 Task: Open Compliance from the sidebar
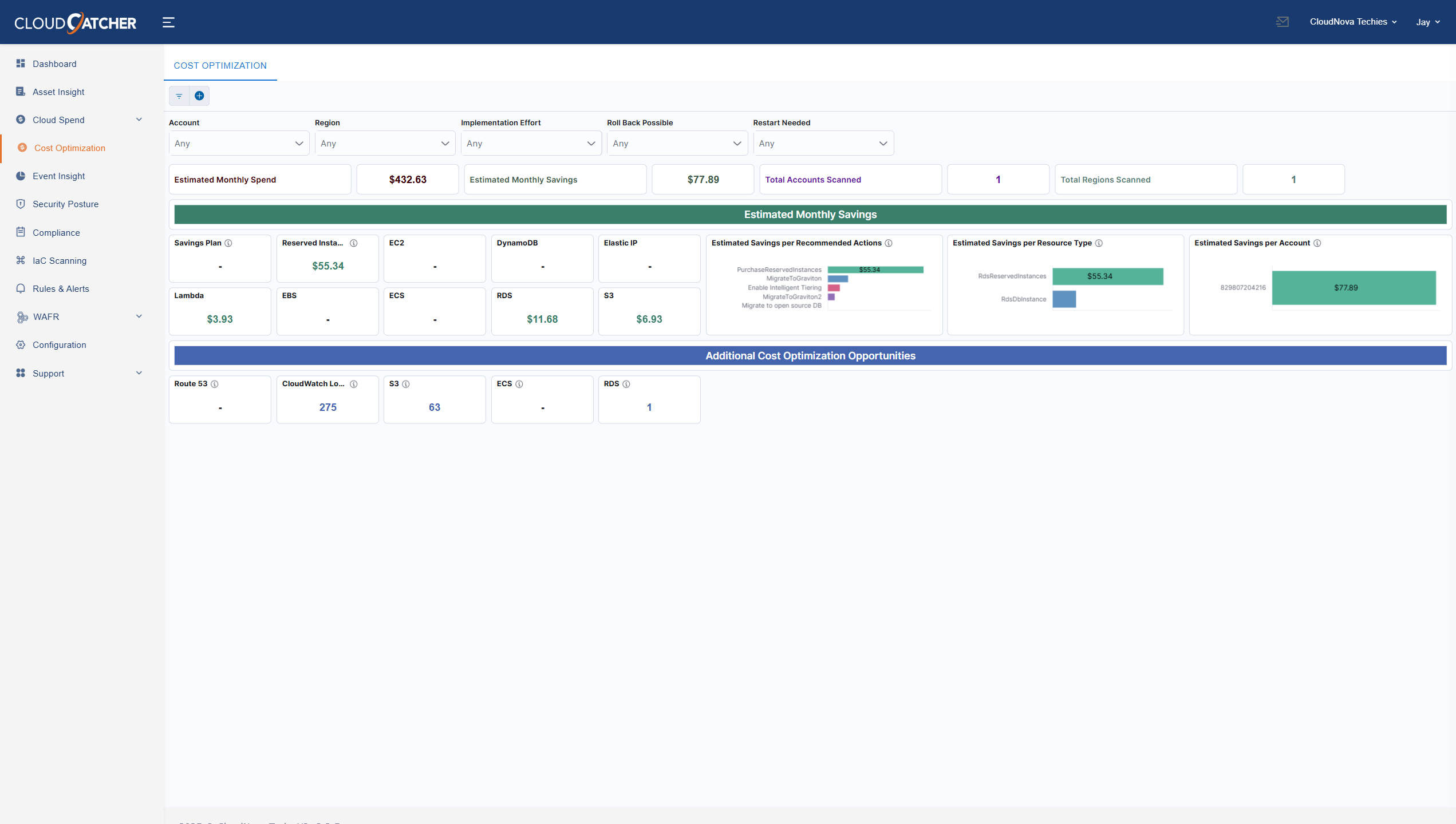pos(56,232)
